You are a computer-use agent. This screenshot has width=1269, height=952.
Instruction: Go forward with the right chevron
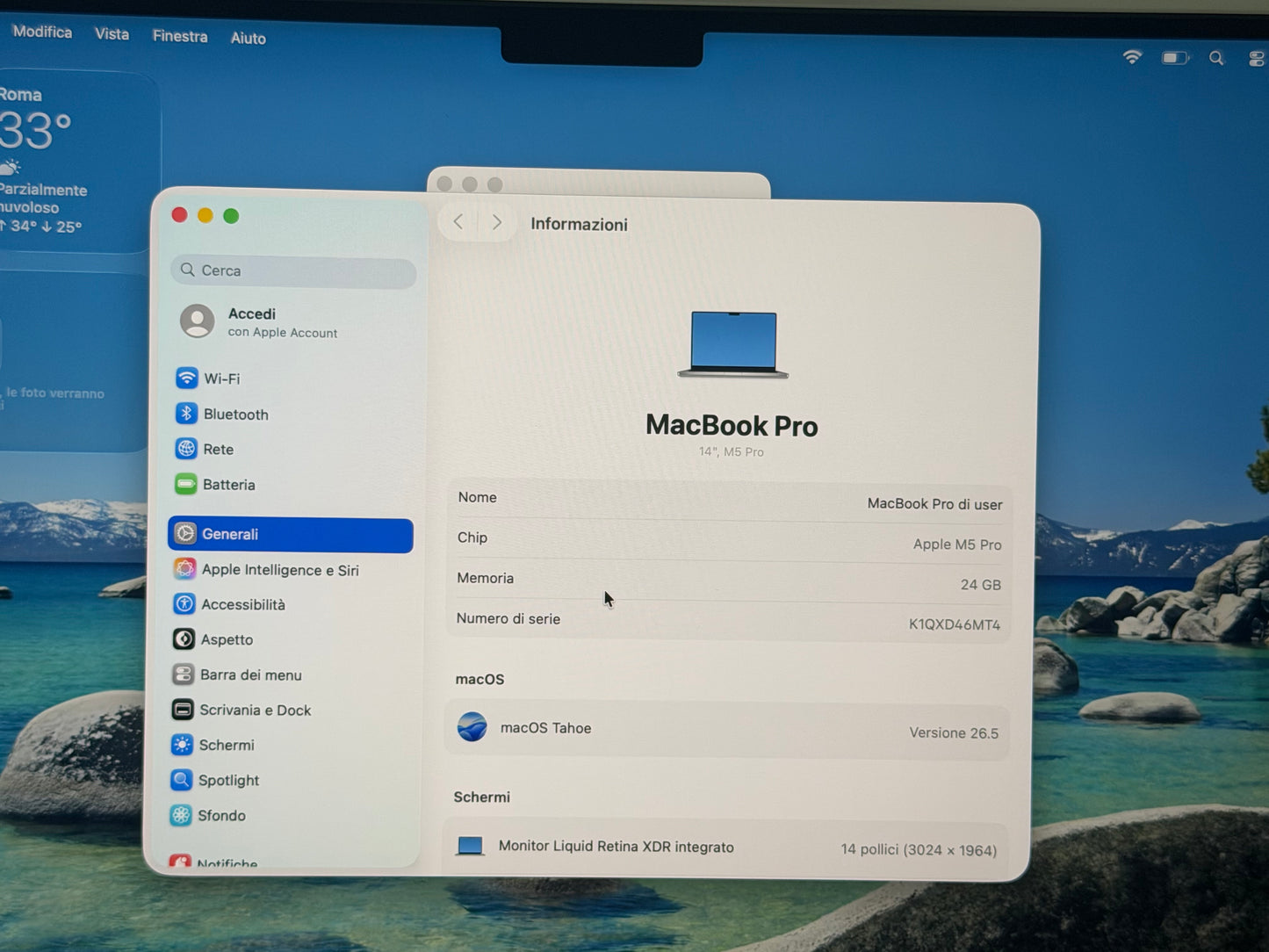point(497,222)
